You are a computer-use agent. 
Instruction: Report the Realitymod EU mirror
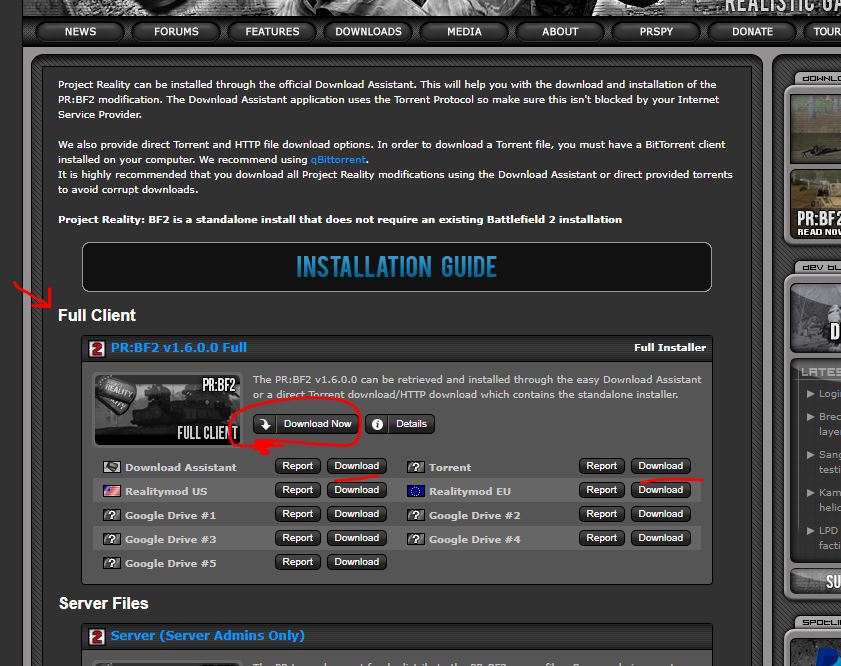pos(601,490)
